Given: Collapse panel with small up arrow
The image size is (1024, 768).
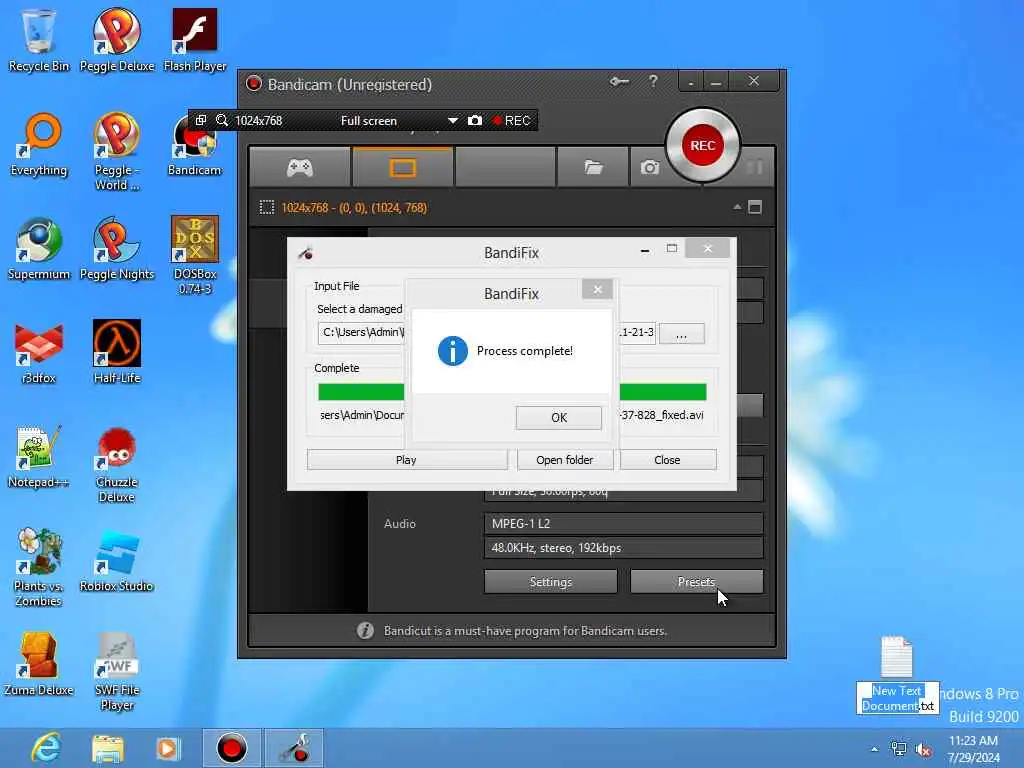Looking at the screenshot, I should (x=737, y=207).
